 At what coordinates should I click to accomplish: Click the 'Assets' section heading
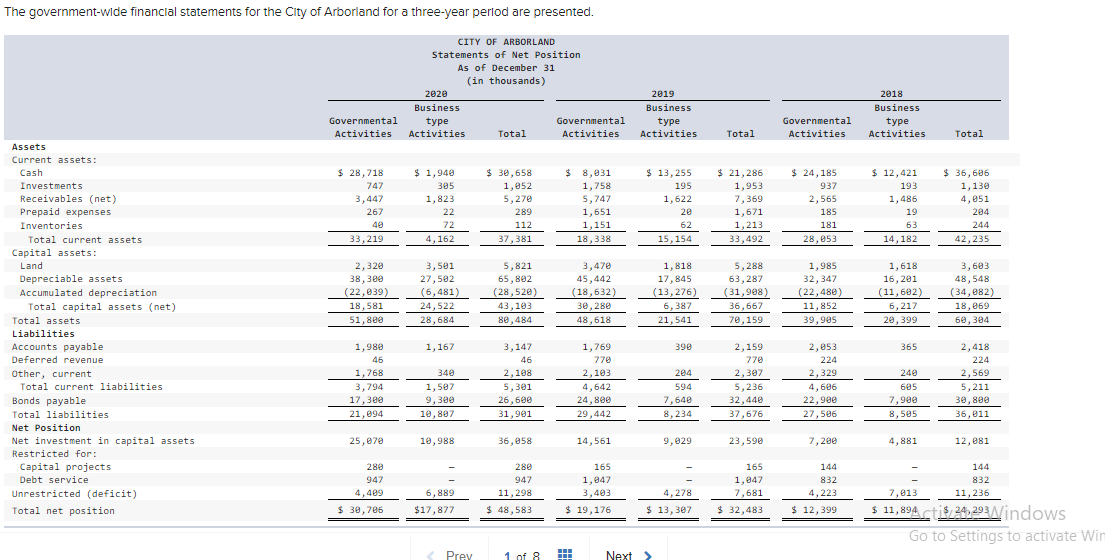click(x=29, y=147)
